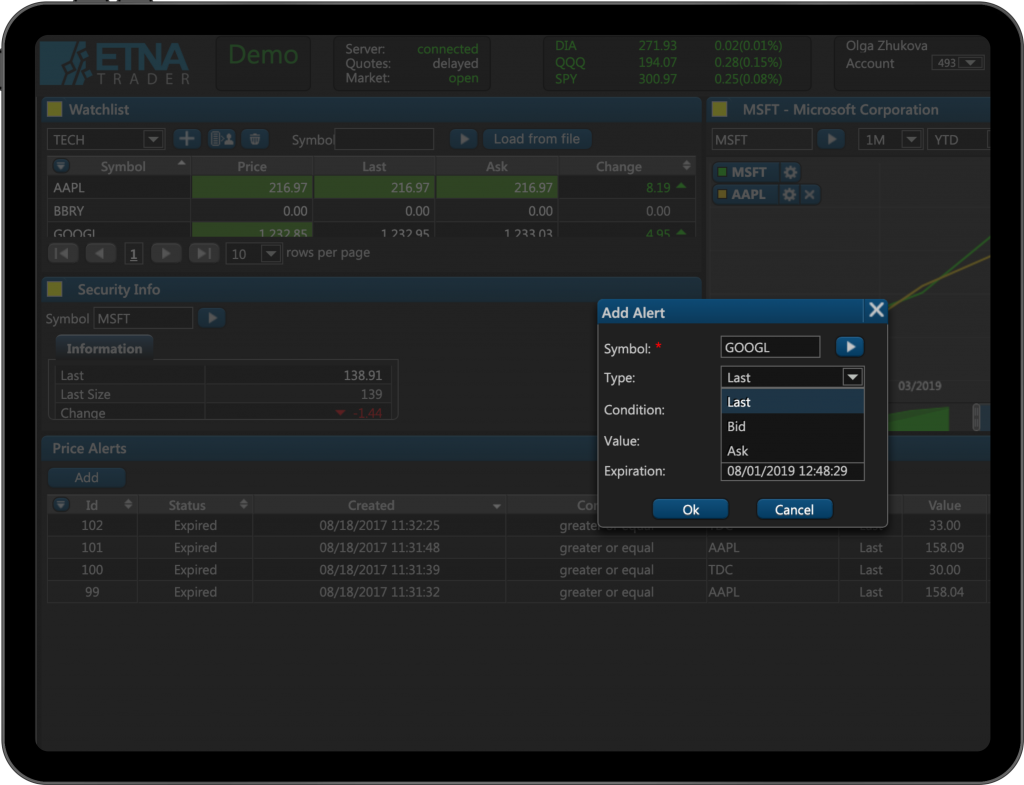1024x785 pixels.
Task: Select alert row with Id 99
Action: tap(517, 592)
